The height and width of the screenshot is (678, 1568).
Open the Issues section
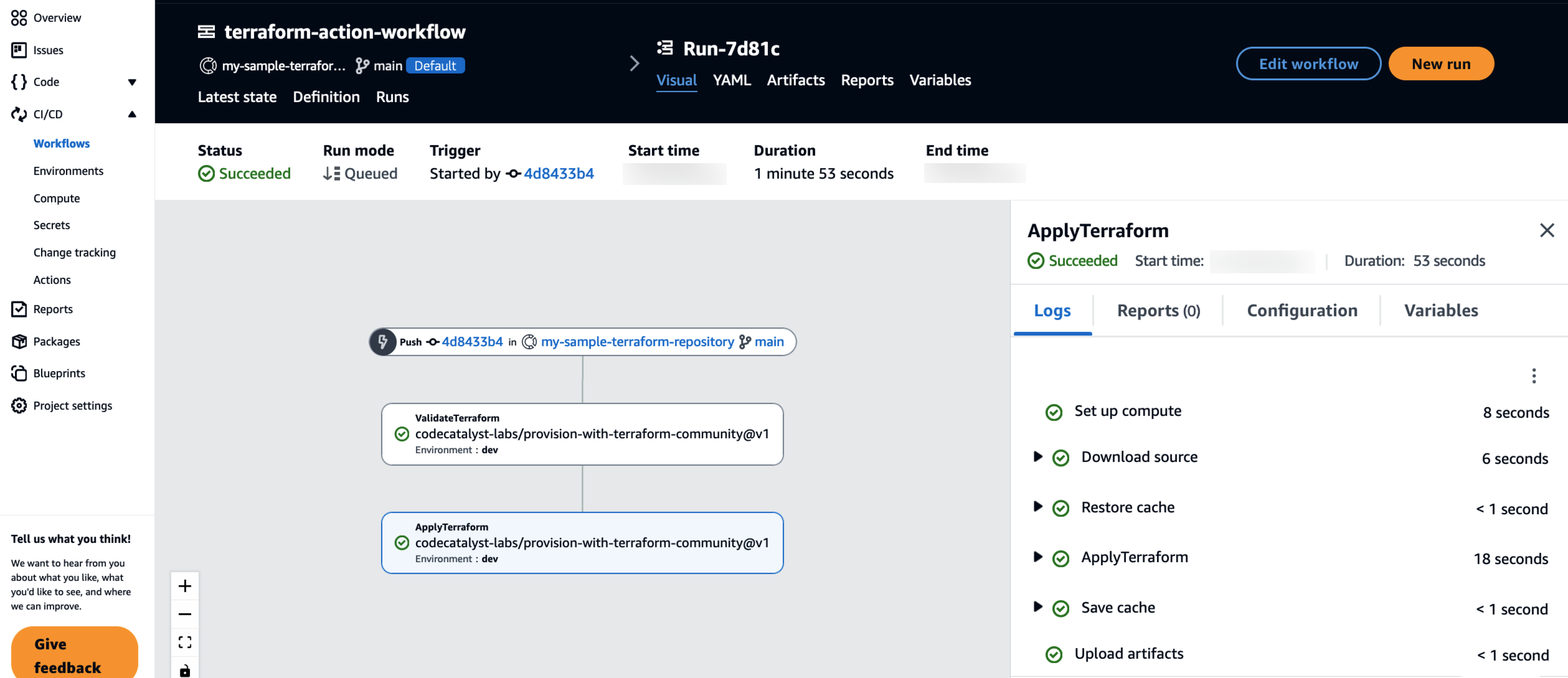[x=48, y=50]
